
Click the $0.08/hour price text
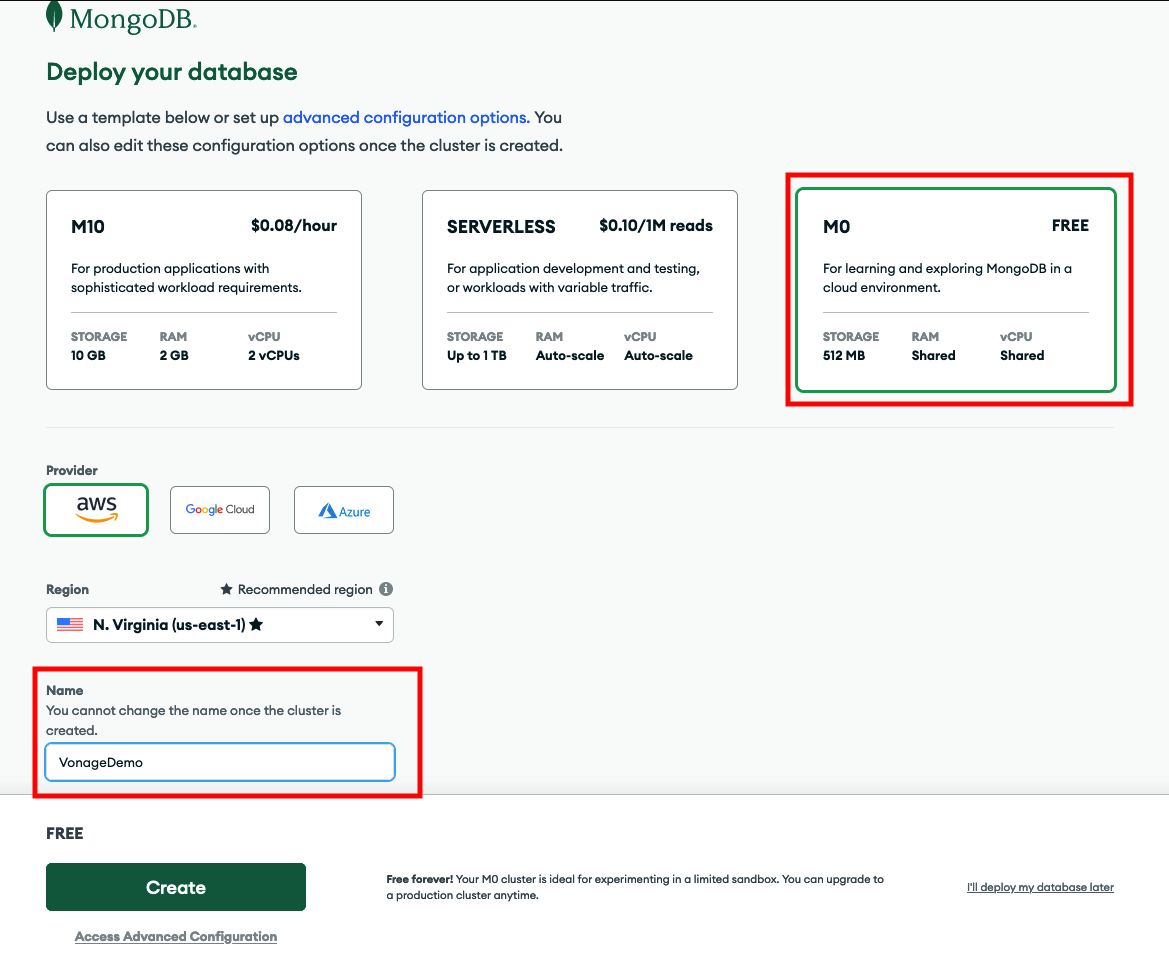coord(294,226)
